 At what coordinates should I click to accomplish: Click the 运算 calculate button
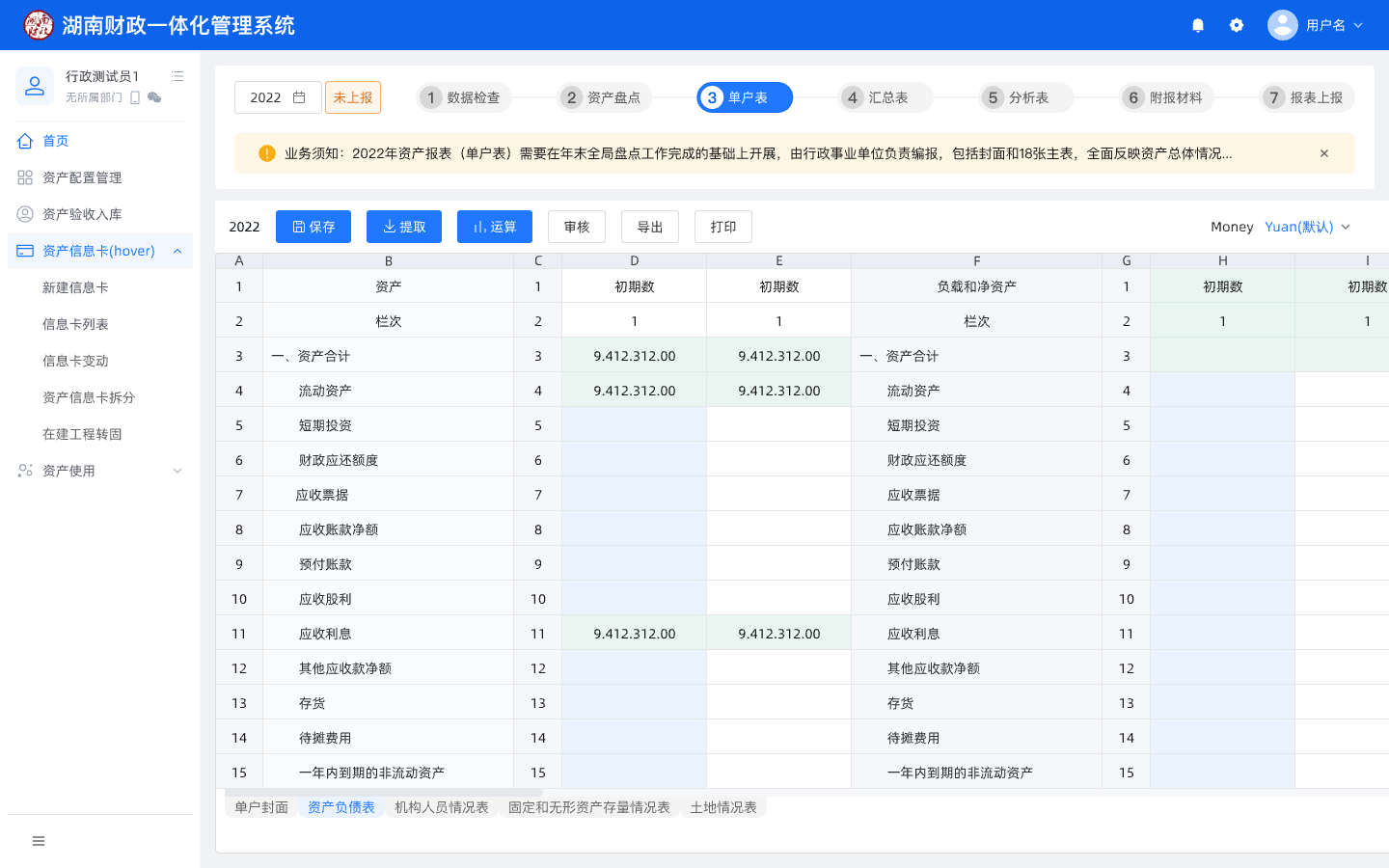point(495,227)
